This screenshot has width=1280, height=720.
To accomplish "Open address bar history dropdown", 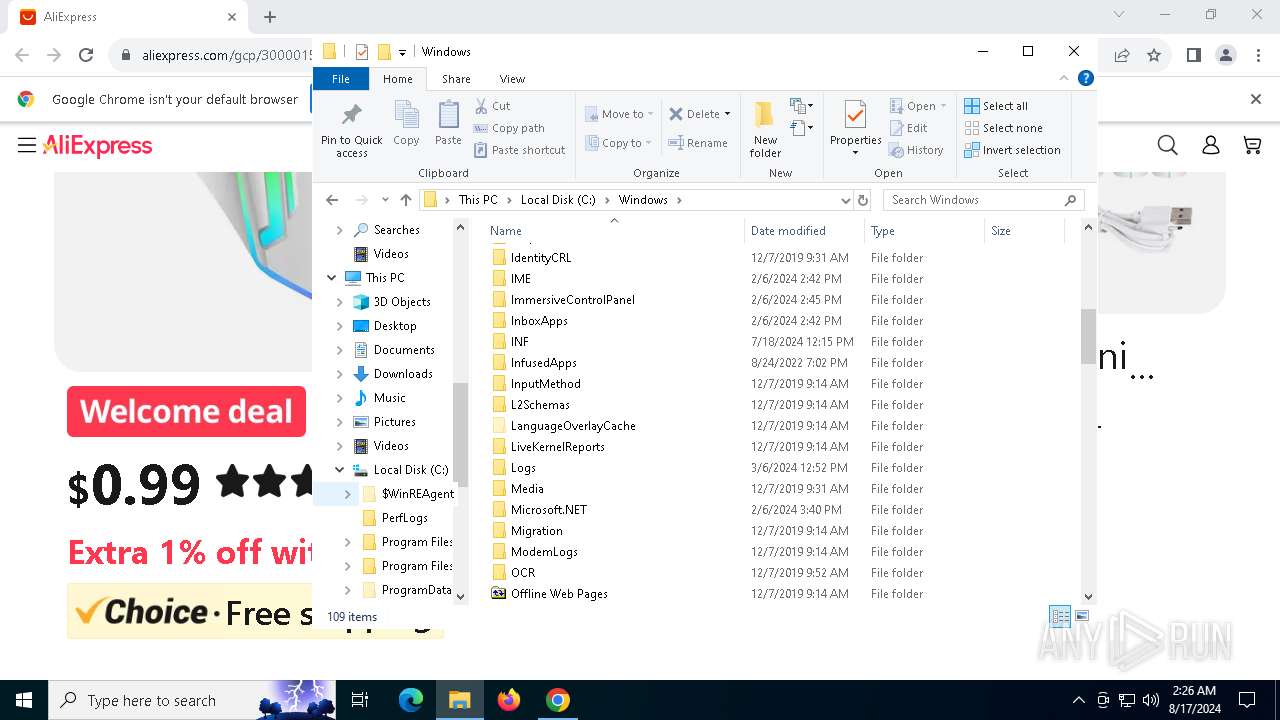I will point(845,200).
